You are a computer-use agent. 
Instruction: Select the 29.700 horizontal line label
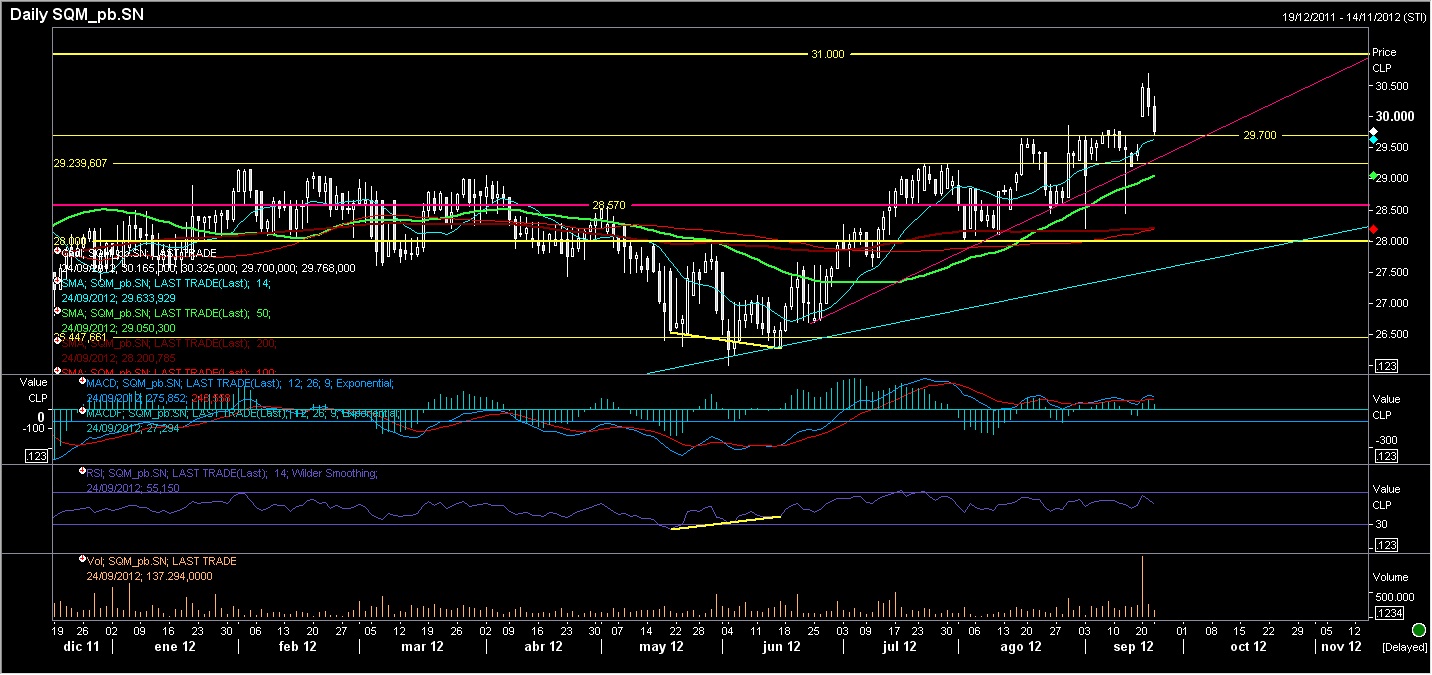click(x=1259, y=135)
